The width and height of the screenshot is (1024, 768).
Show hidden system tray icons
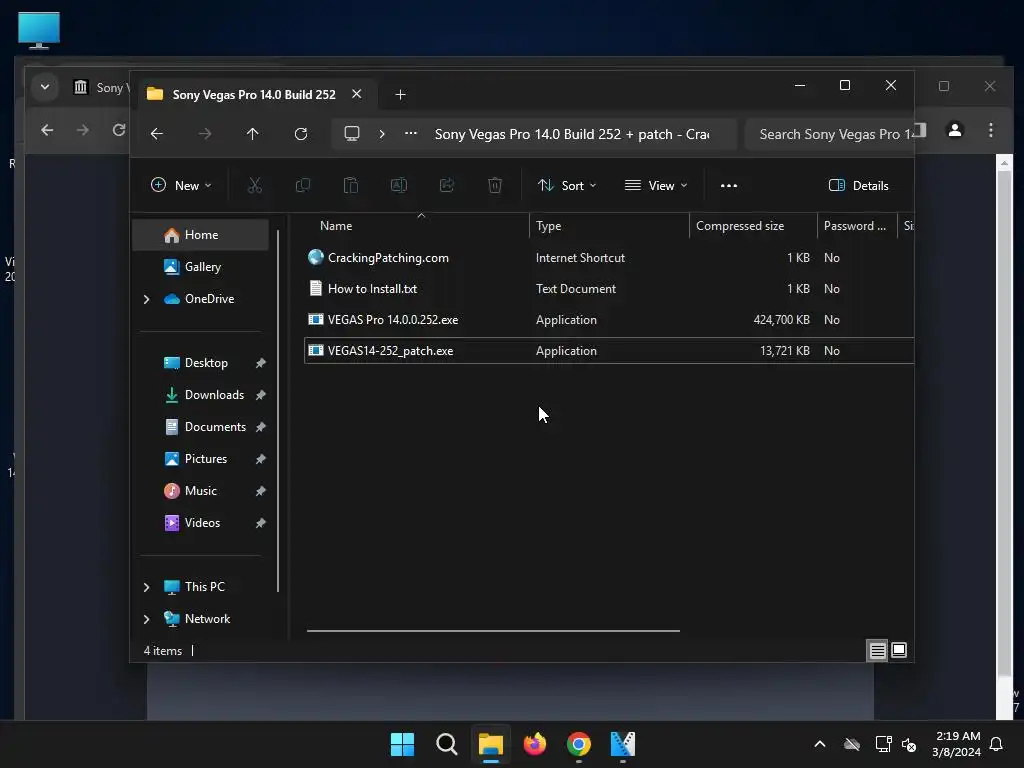(x=820, y=744)
